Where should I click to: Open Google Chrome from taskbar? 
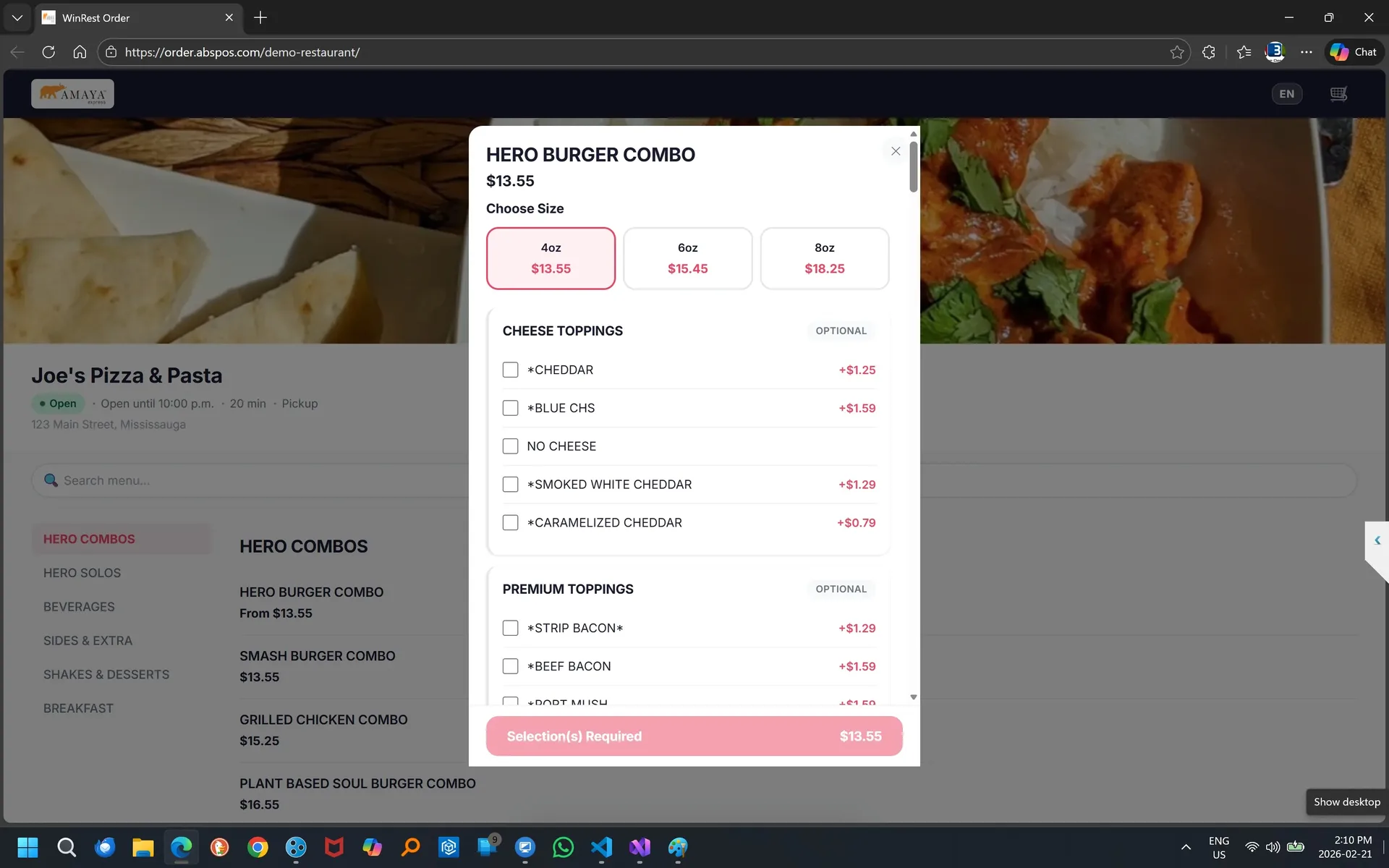coord(258,847)
